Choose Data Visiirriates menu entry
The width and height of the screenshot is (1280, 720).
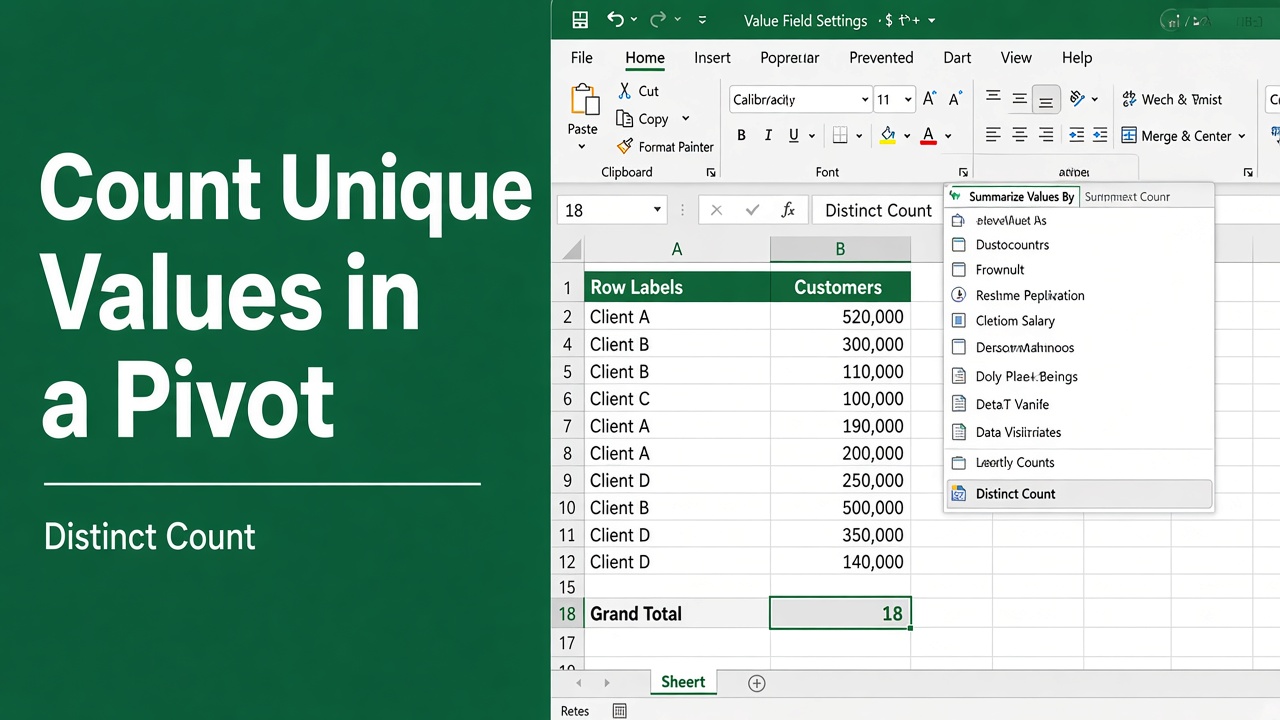[1079, 433]
